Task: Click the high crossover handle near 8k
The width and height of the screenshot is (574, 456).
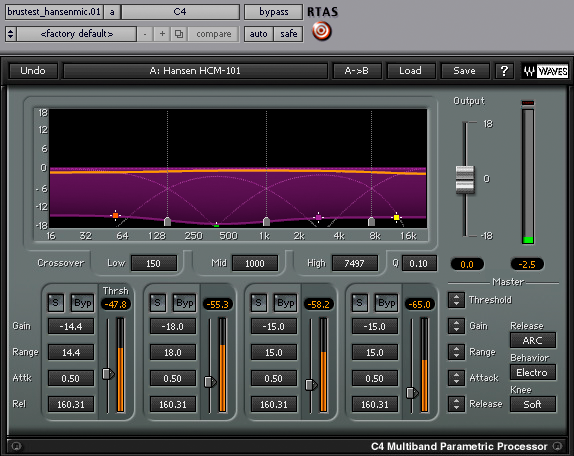Action: click(371, 221)
